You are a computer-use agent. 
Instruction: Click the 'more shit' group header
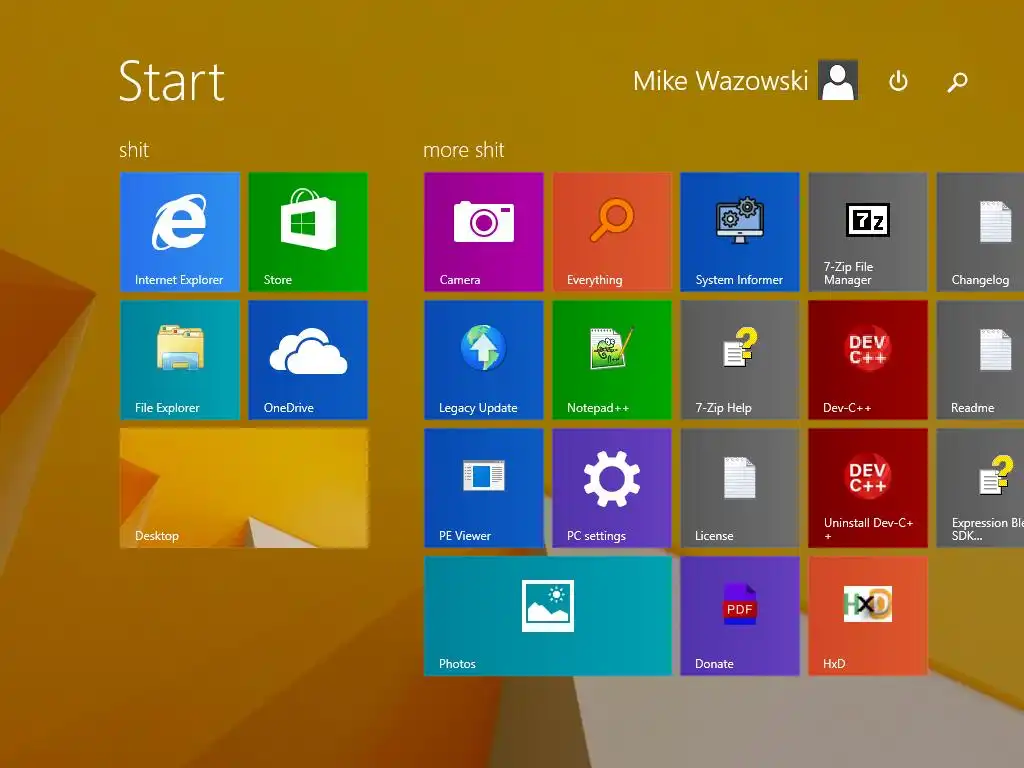pyautogui.click(x=464, y=150)
